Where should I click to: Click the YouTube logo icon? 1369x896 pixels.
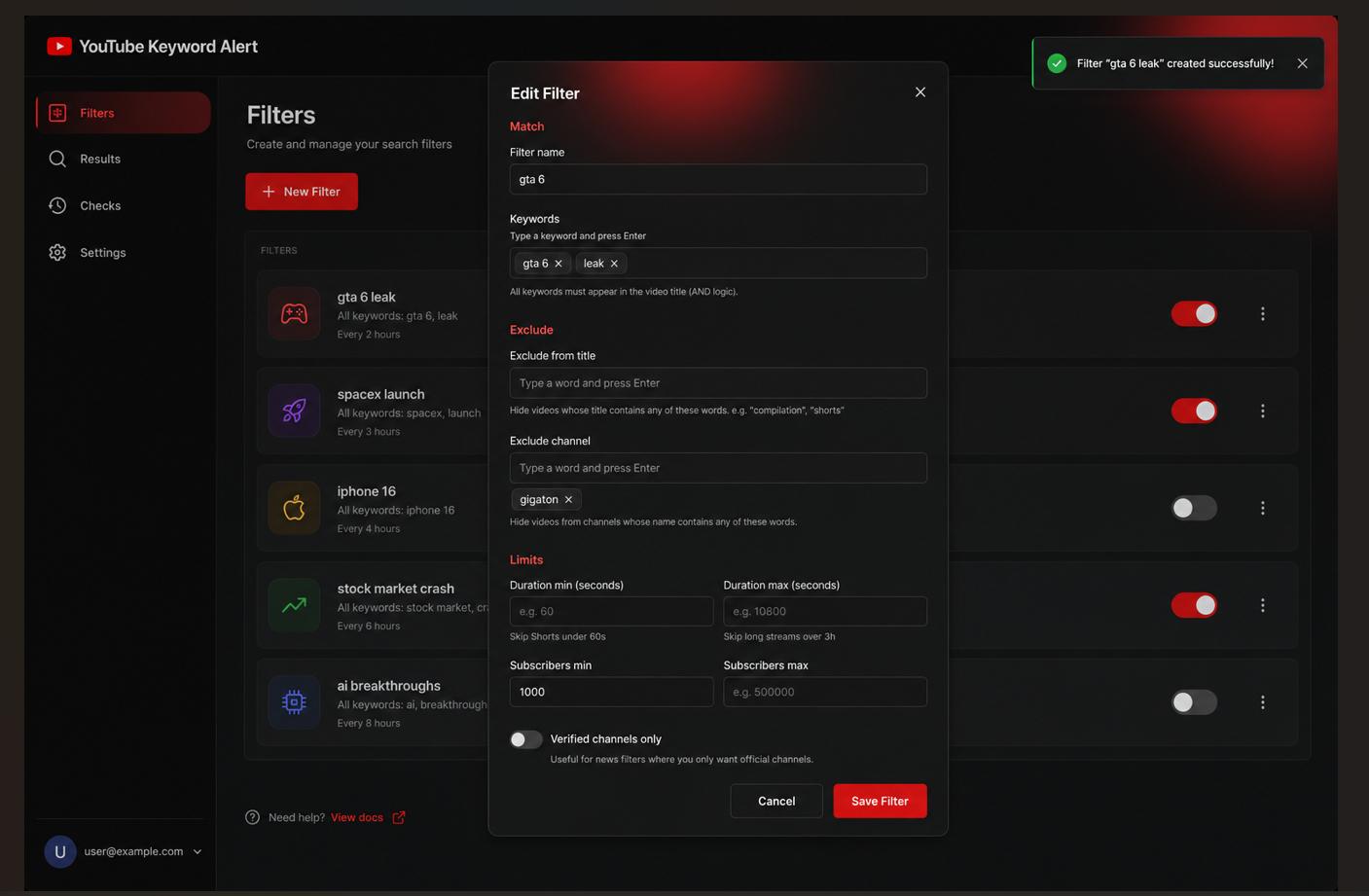point(59,46)
